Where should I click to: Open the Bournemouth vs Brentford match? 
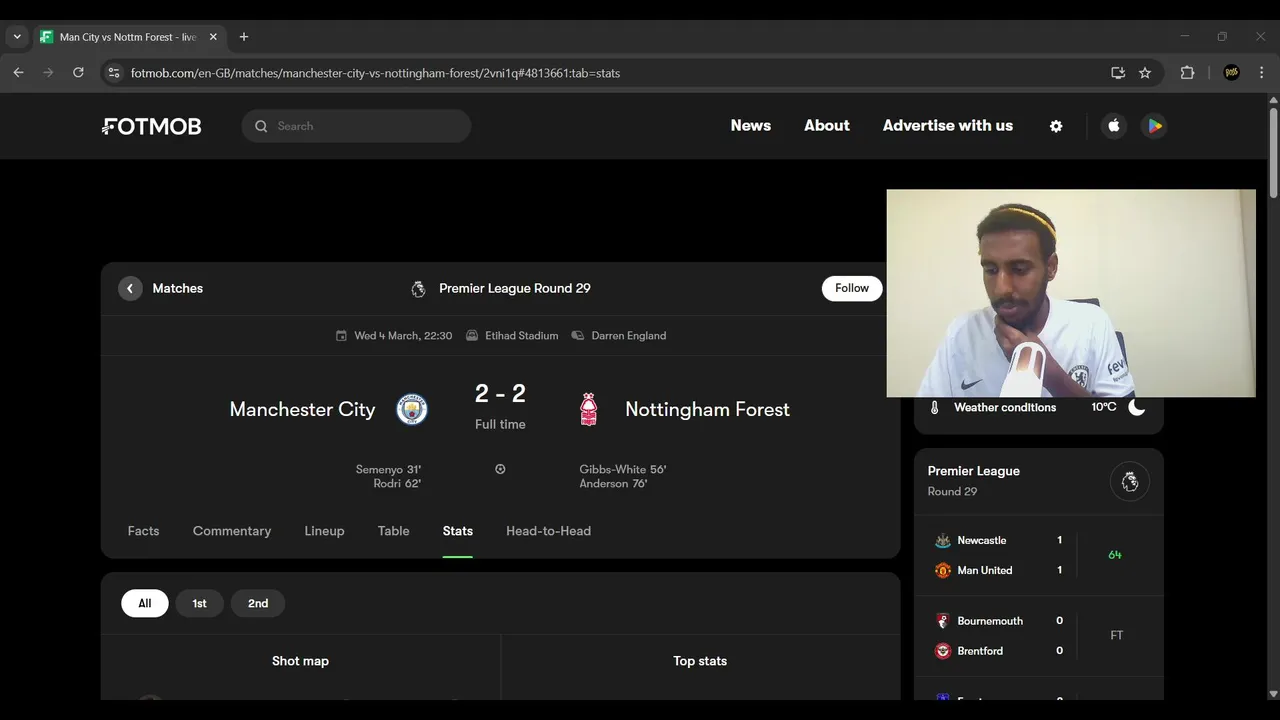(x=1039, y=636)
